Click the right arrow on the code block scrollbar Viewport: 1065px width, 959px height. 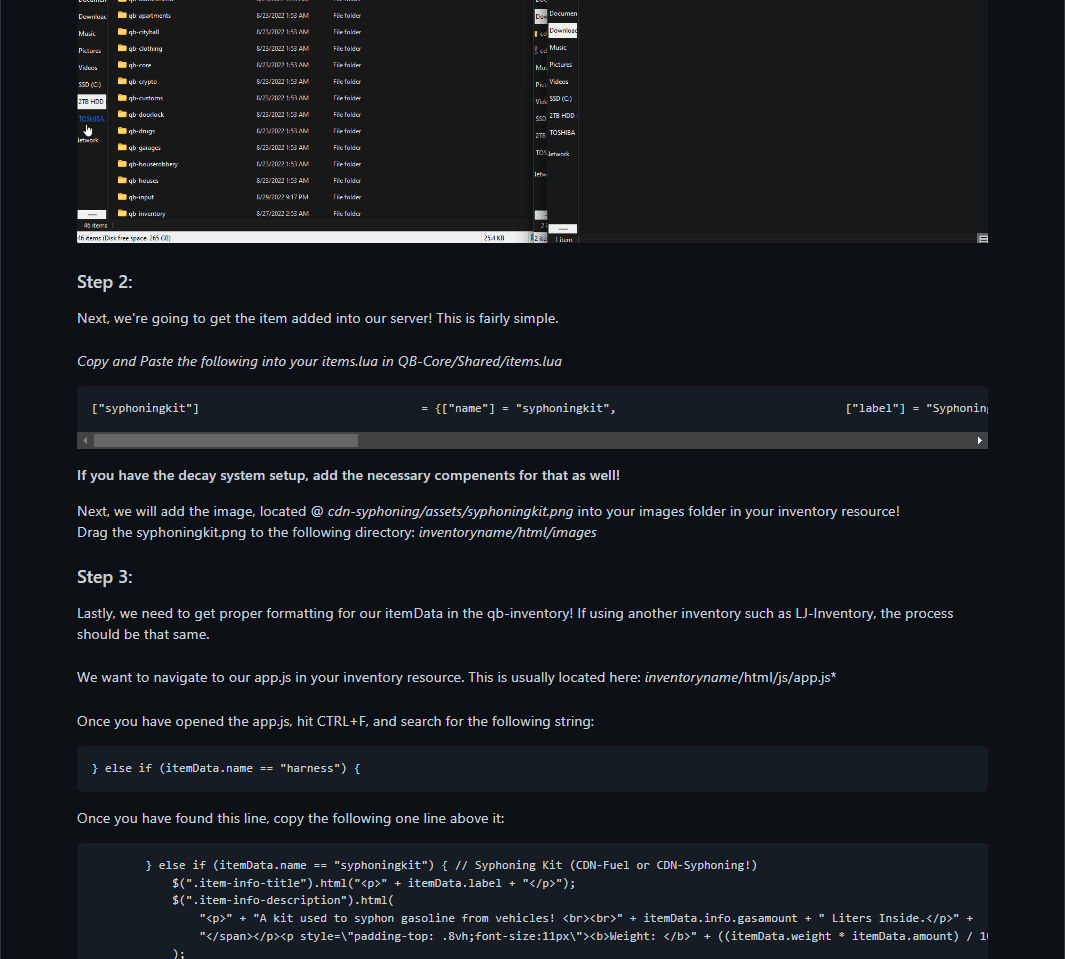pyautogui.click(x=979, y=440)
